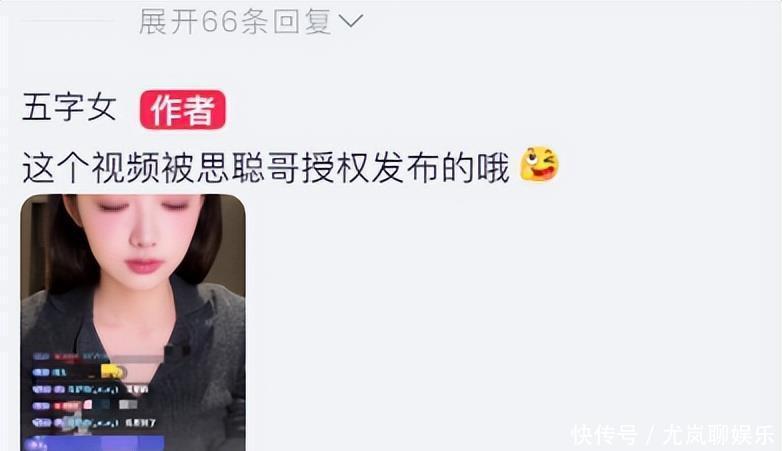Tap the yellow emoji in livestream chat

click(x=114, y=372)
